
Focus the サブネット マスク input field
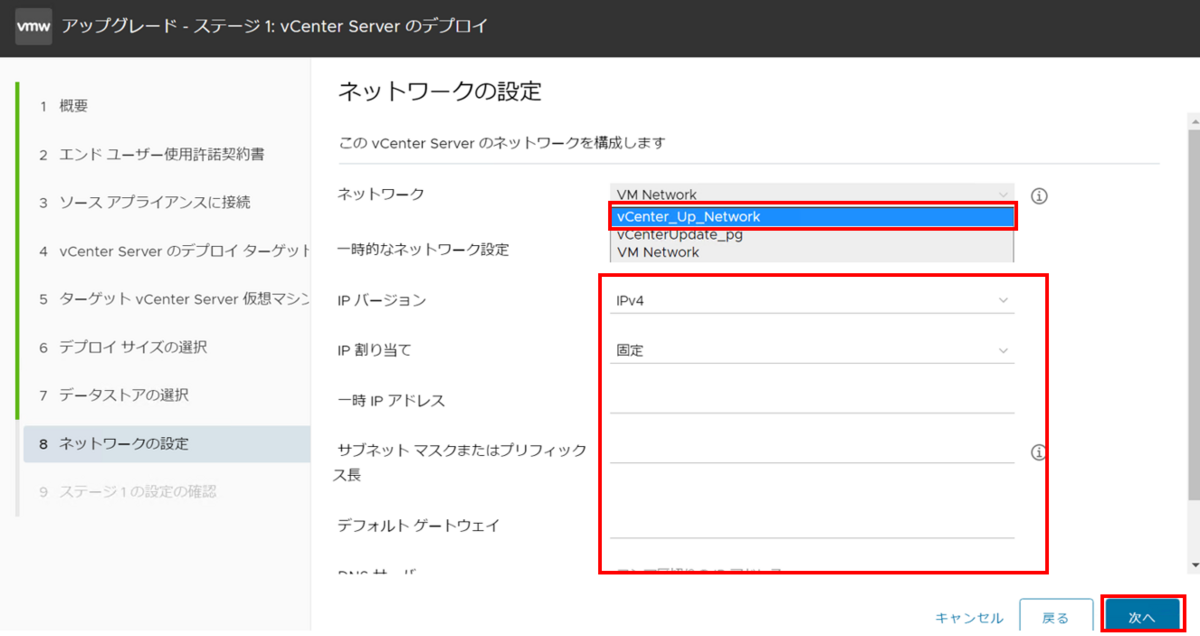tap(812, 450)
